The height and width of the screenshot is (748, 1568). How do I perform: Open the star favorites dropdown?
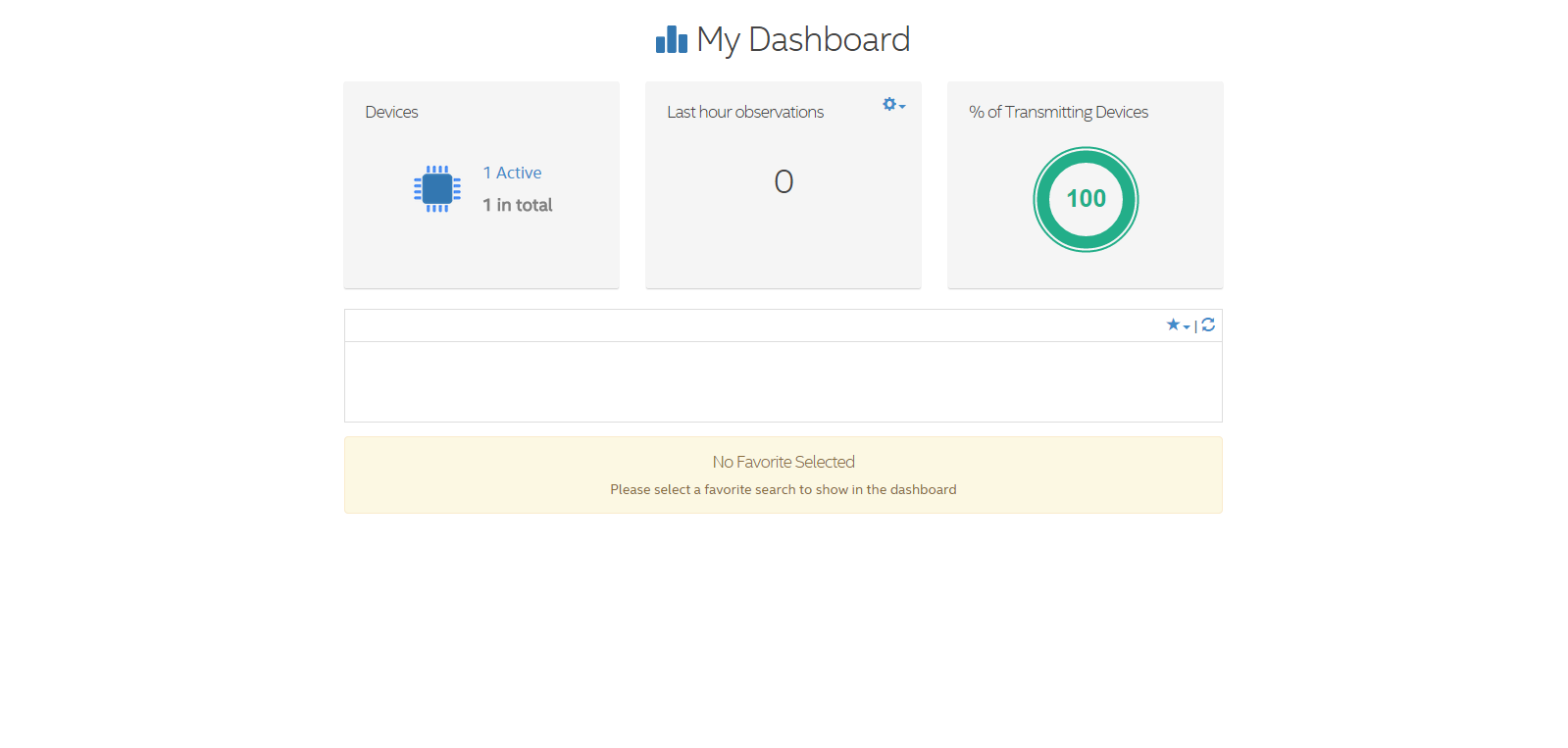pyautogui.click(x=1178, y=324)
